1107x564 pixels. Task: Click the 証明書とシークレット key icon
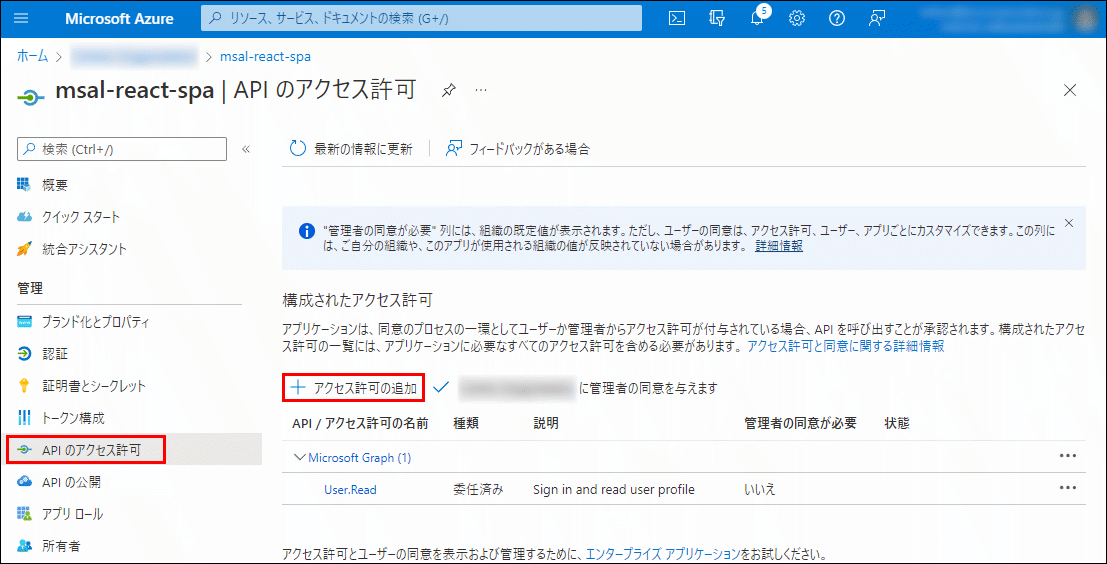(x=24, y=385)
